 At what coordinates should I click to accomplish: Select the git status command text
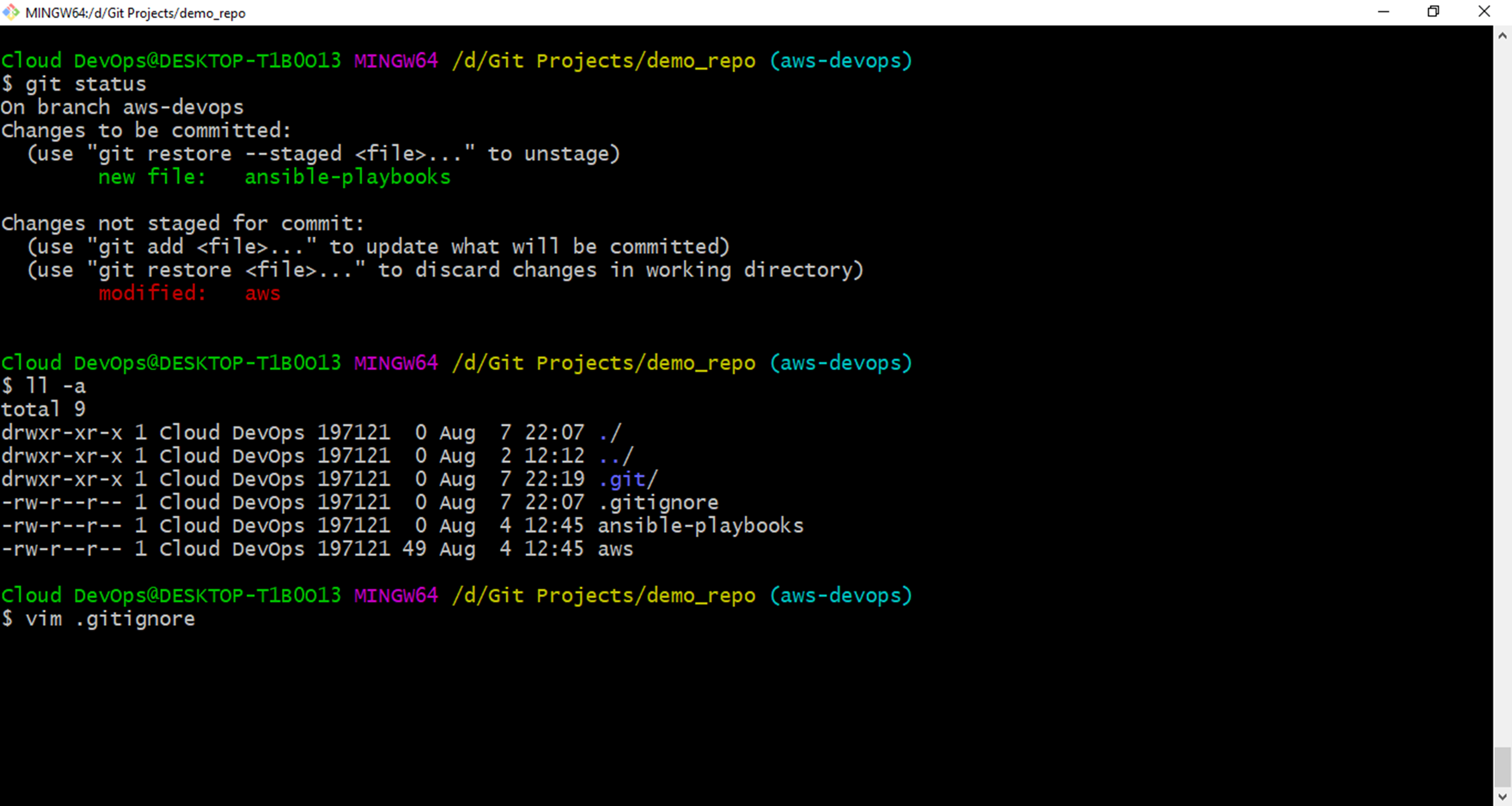click(x=87, y=83)
